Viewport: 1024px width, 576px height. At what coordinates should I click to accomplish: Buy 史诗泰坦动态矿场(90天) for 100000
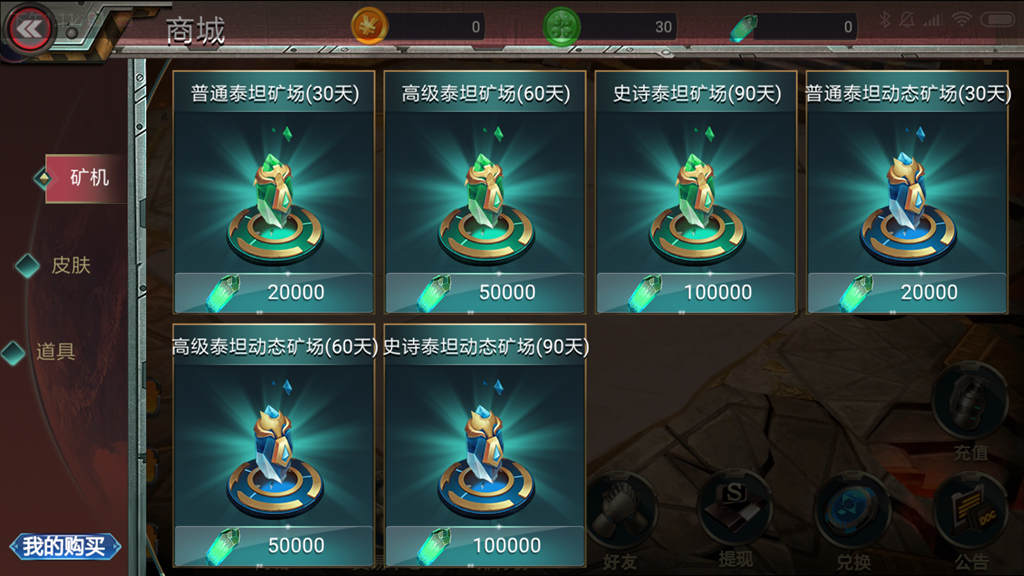coord(485,545)
